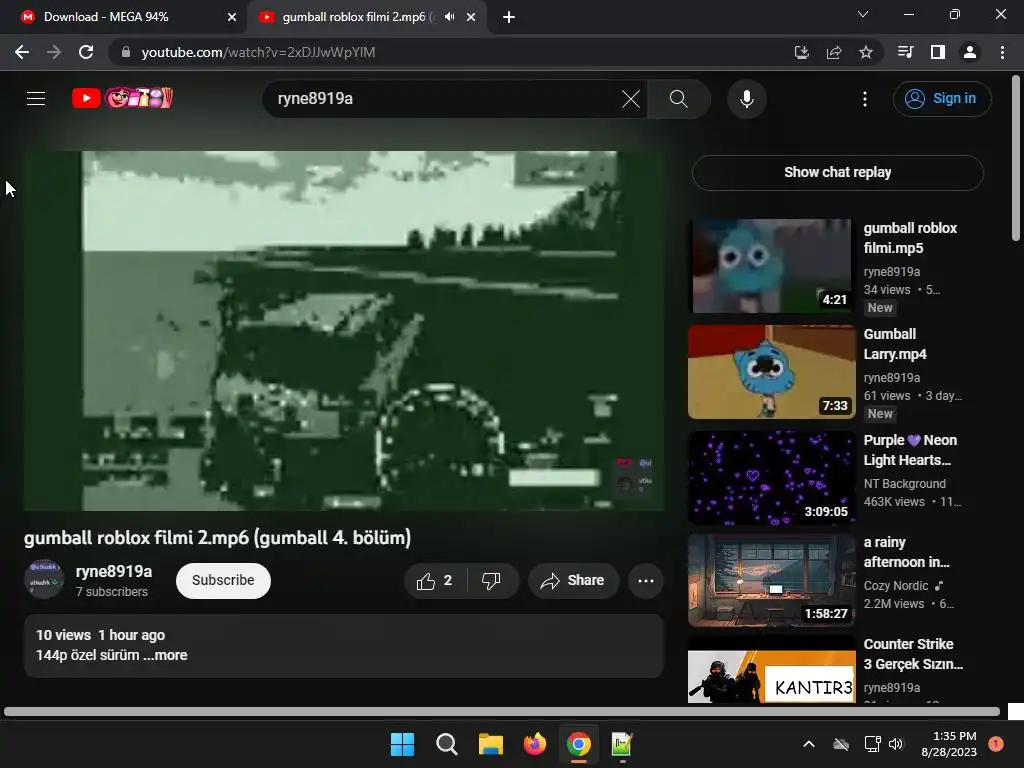Mute the tab via speaker icon
The width and height of the screenshot is (1024, 768).
[x=449, y=17]
